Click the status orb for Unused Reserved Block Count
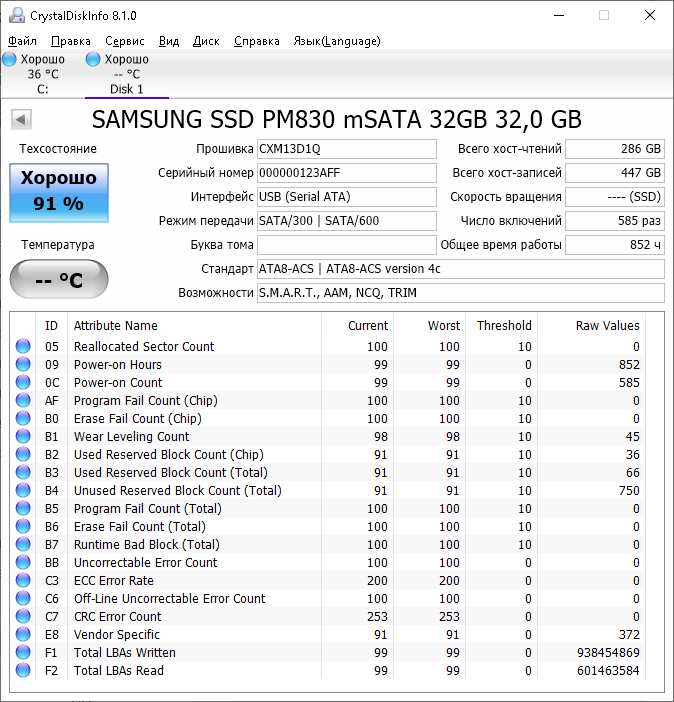Screen dimensions: 674x702 [x=23, y=490]
